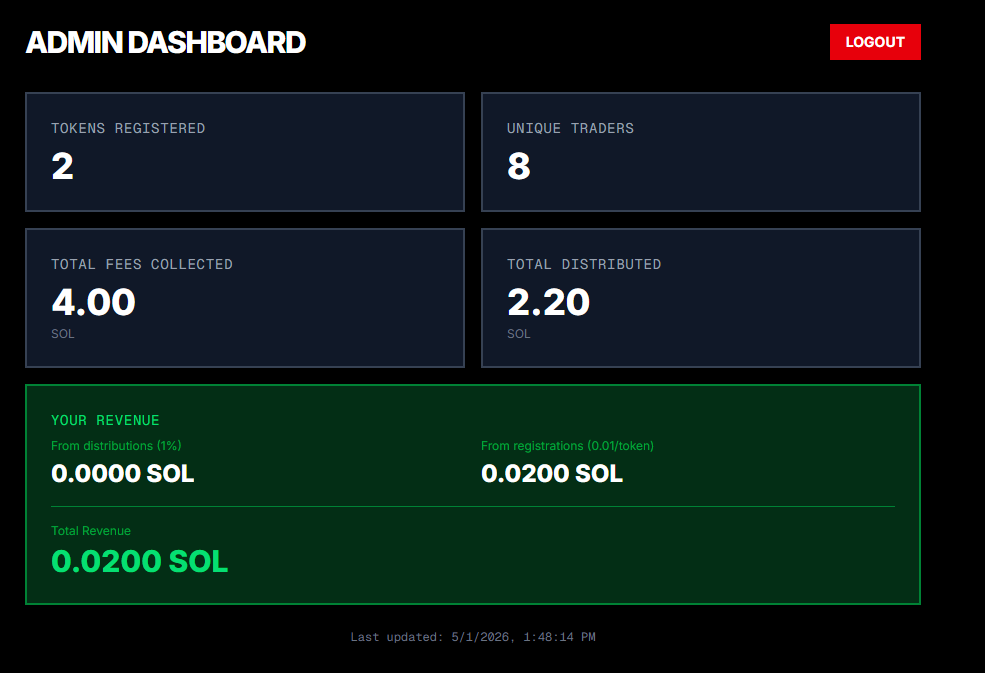Click the red LOGOUT button
Viewport: 985px width, 673px height.
click(875, 42)
